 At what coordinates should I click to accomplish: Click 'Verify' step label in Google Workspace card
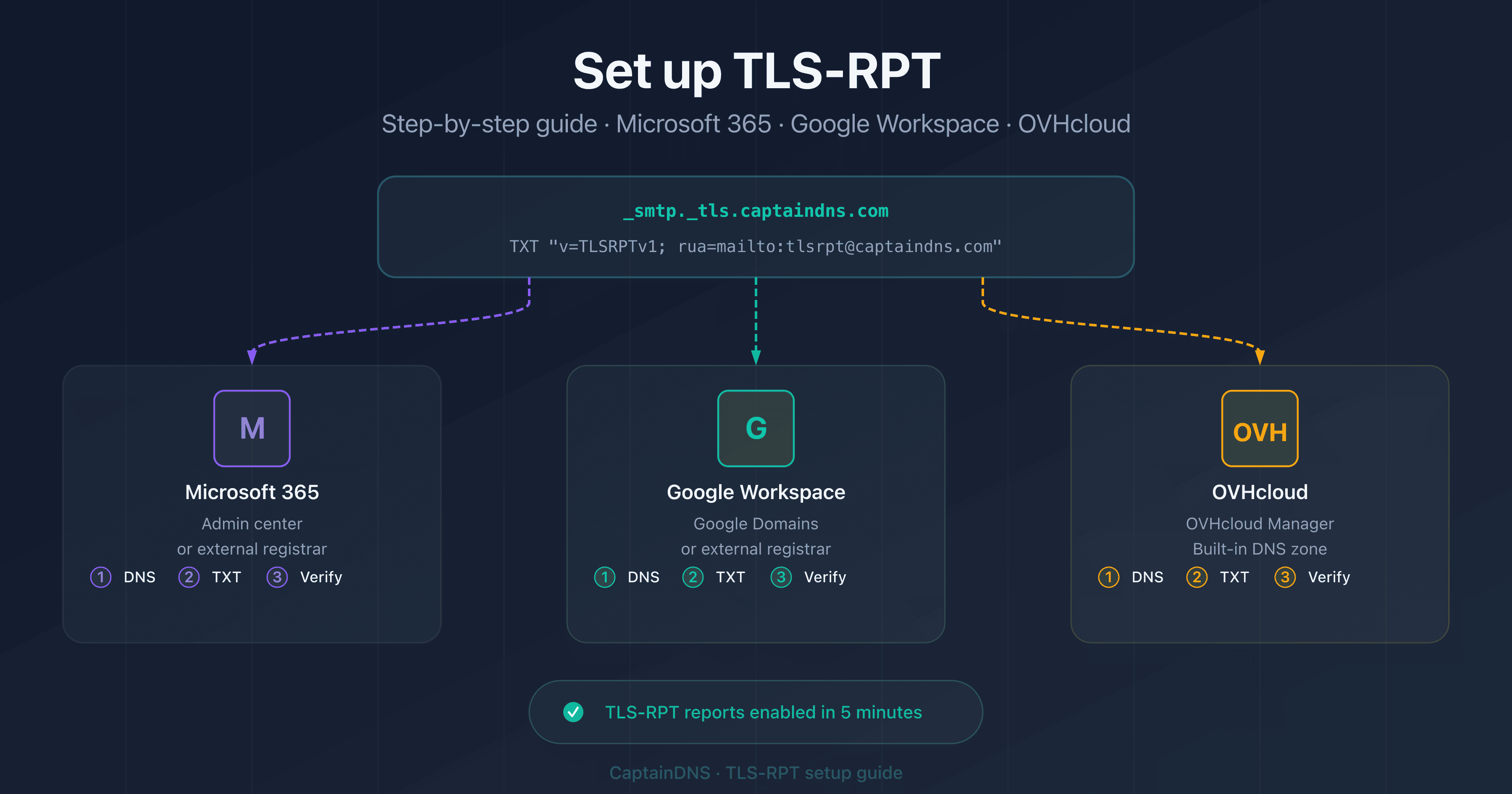[825, 577]
